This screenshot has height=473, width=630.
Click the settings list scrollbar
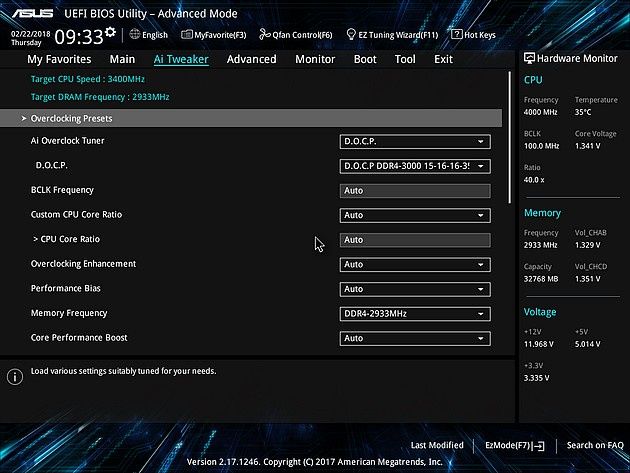pyautogui.click(x=509, y=137)
